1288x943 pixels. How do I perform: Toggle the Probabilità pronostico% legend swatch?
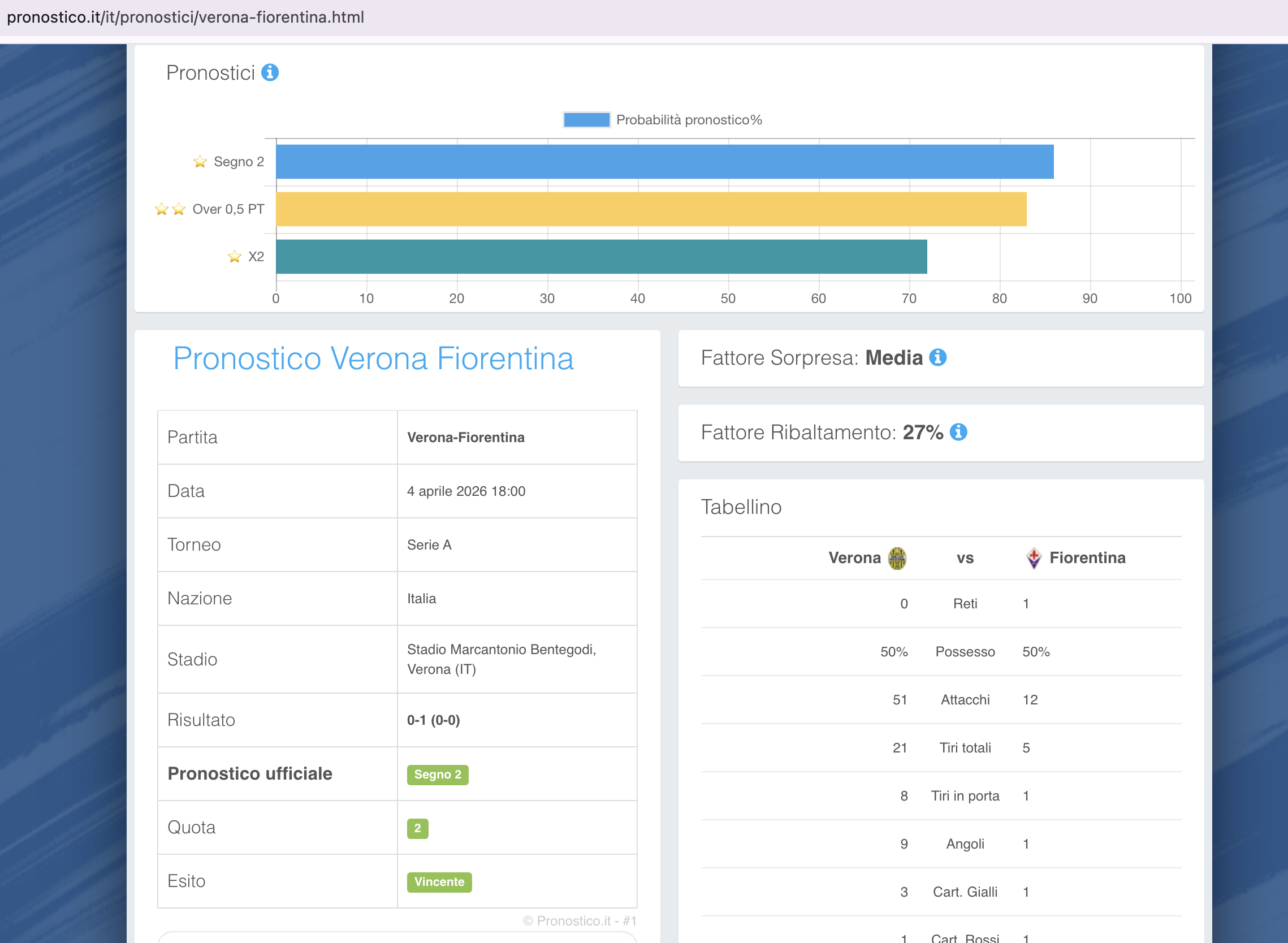click(586, 120)
